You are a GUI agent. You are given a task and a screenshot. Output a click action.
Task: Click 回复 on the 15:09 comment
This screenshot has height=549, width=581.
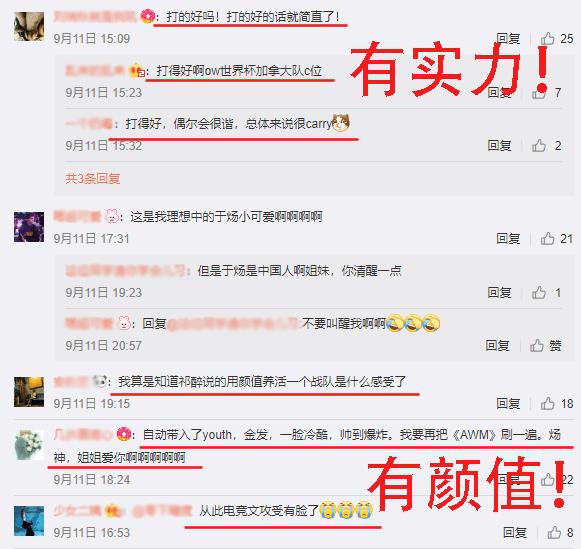click(508, 39)
